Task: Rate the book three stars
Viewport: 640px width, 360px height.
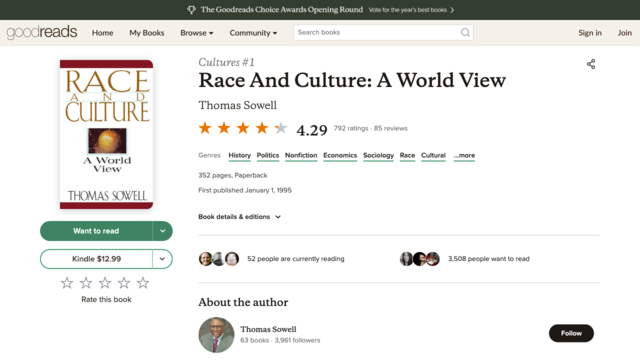Action: [x=105, y=283]
